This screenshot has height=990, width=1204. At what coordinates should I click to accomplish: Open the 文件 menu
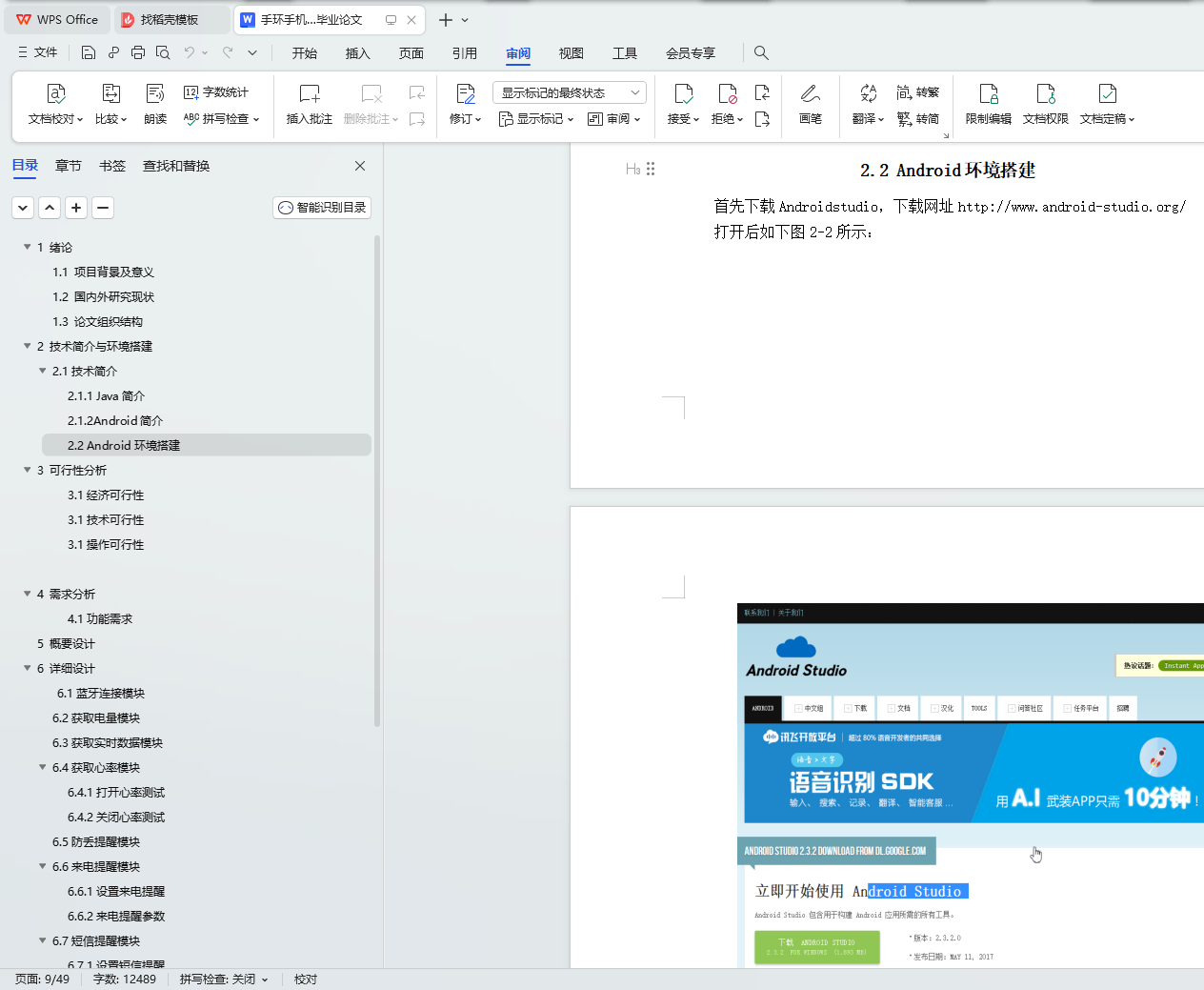coord(38,52)
